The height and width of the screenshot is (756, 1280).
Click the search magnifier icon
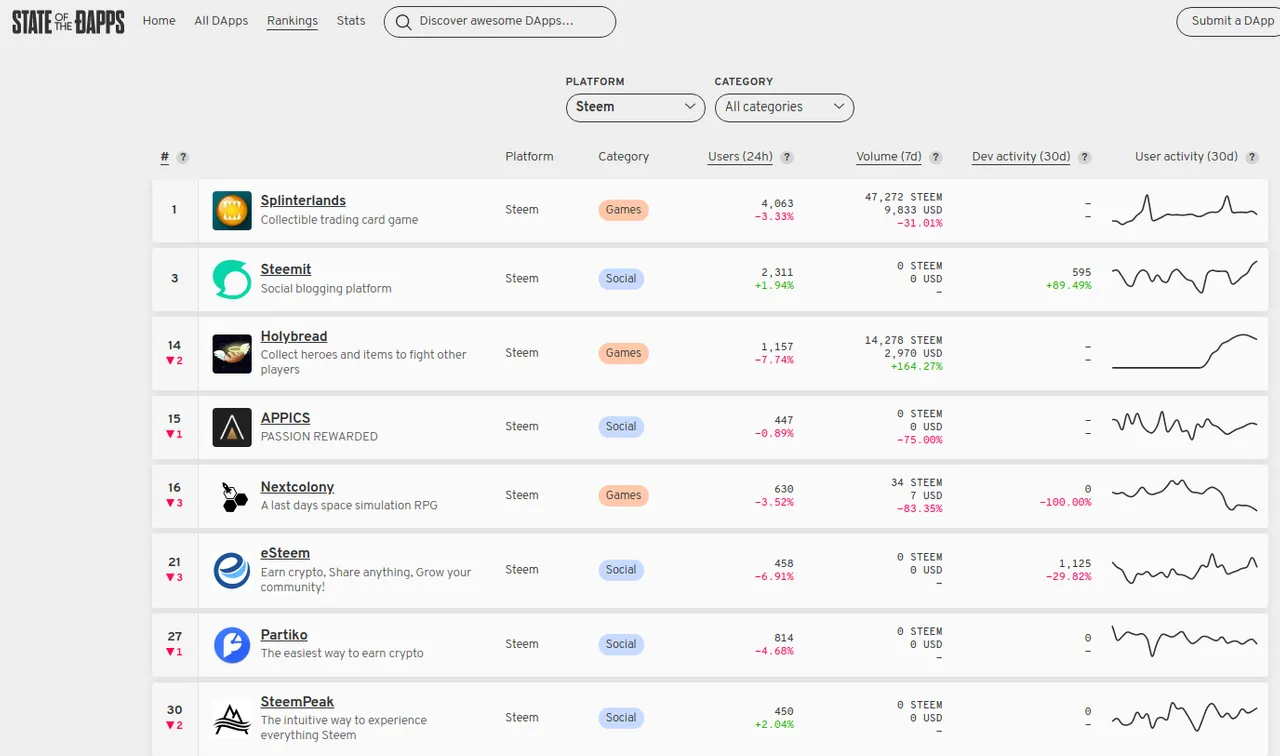(x=402, y=21)
